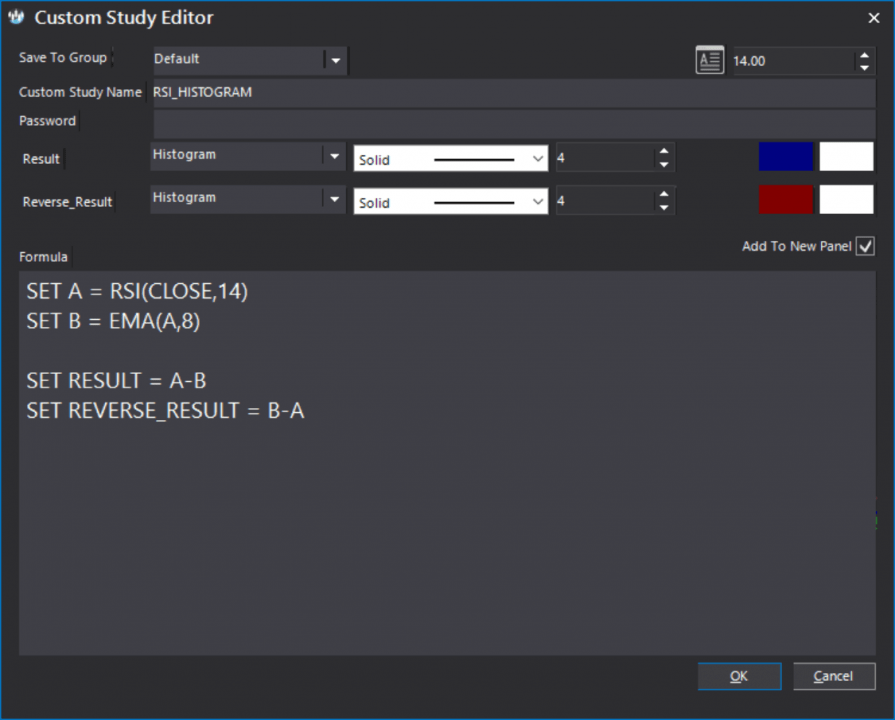
Task: Increase Reverse_Result line width value
Action: point(663,194)
